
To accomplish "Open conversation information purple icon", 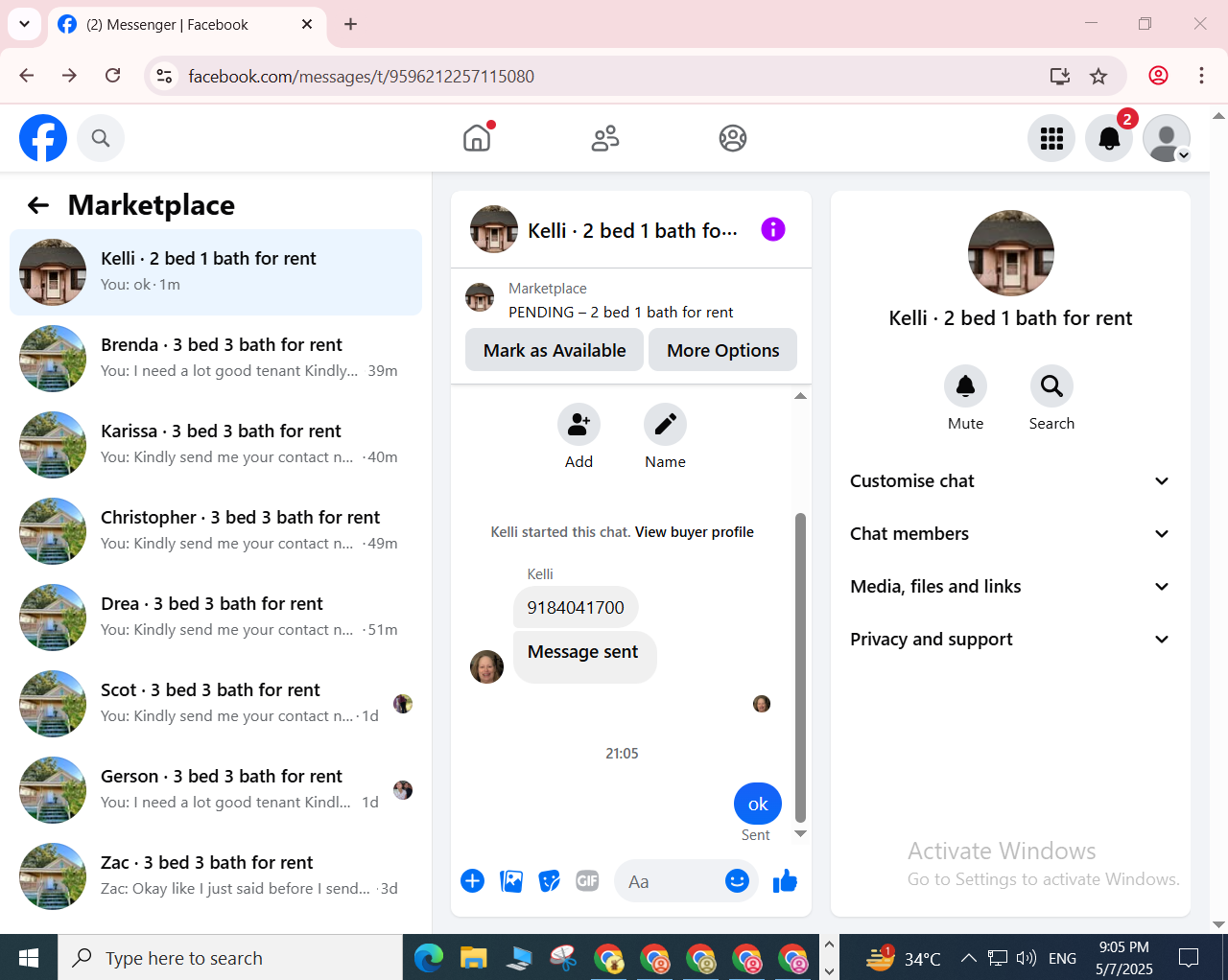I will (x=773, y=229).
